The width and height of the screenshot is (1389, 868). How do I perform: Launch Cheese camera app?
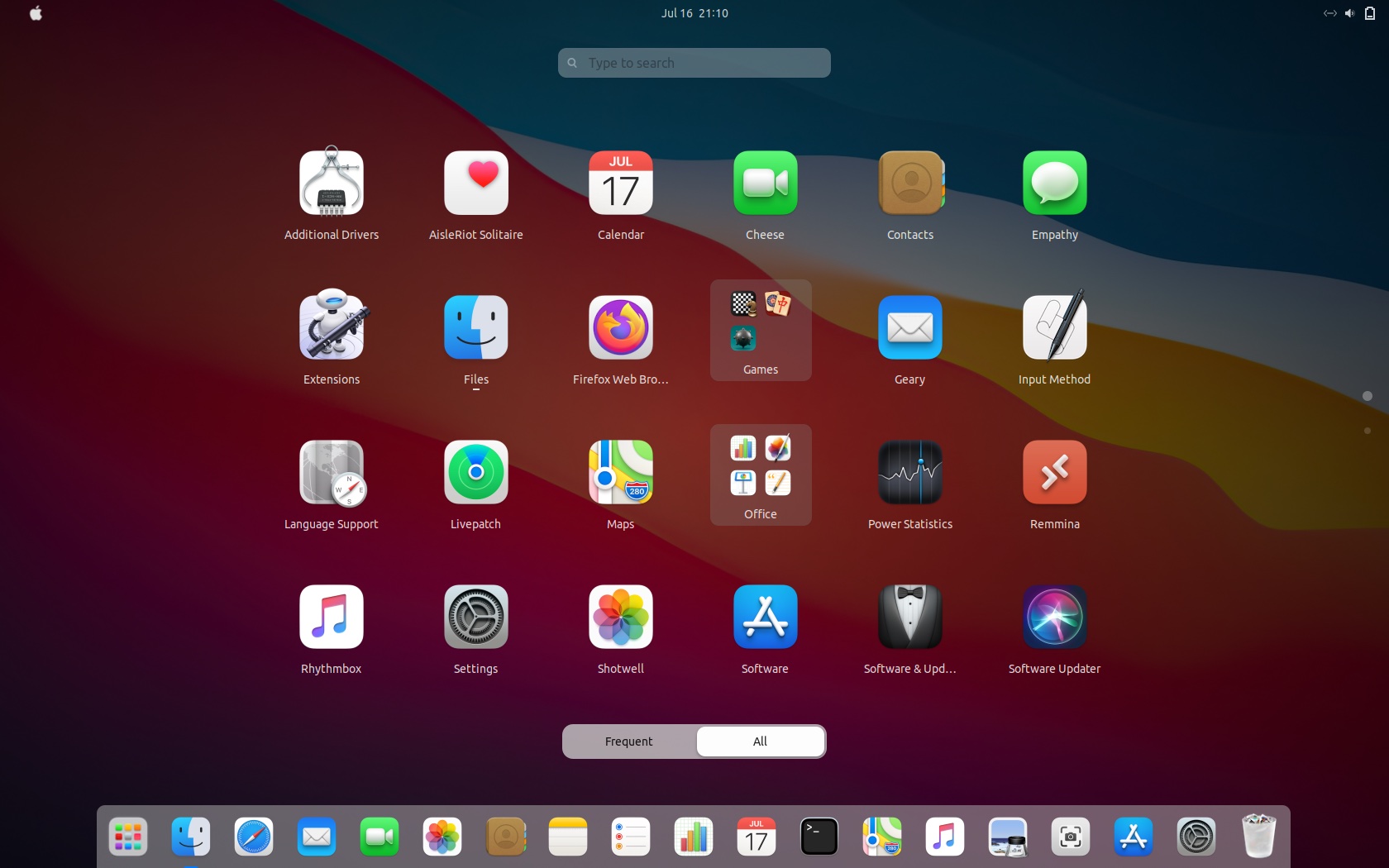coord(766,183)
